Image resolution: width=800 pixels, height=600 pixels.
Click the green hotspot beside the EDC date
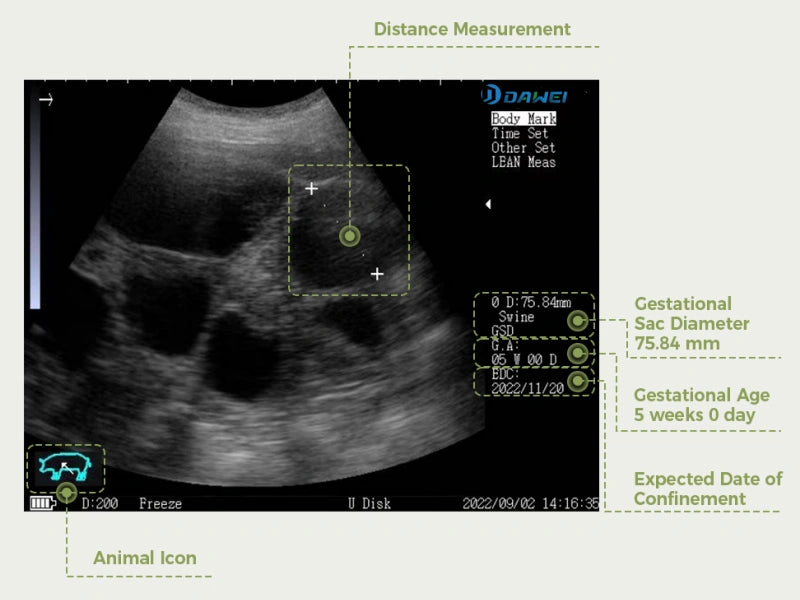click(x=577, y=381)
